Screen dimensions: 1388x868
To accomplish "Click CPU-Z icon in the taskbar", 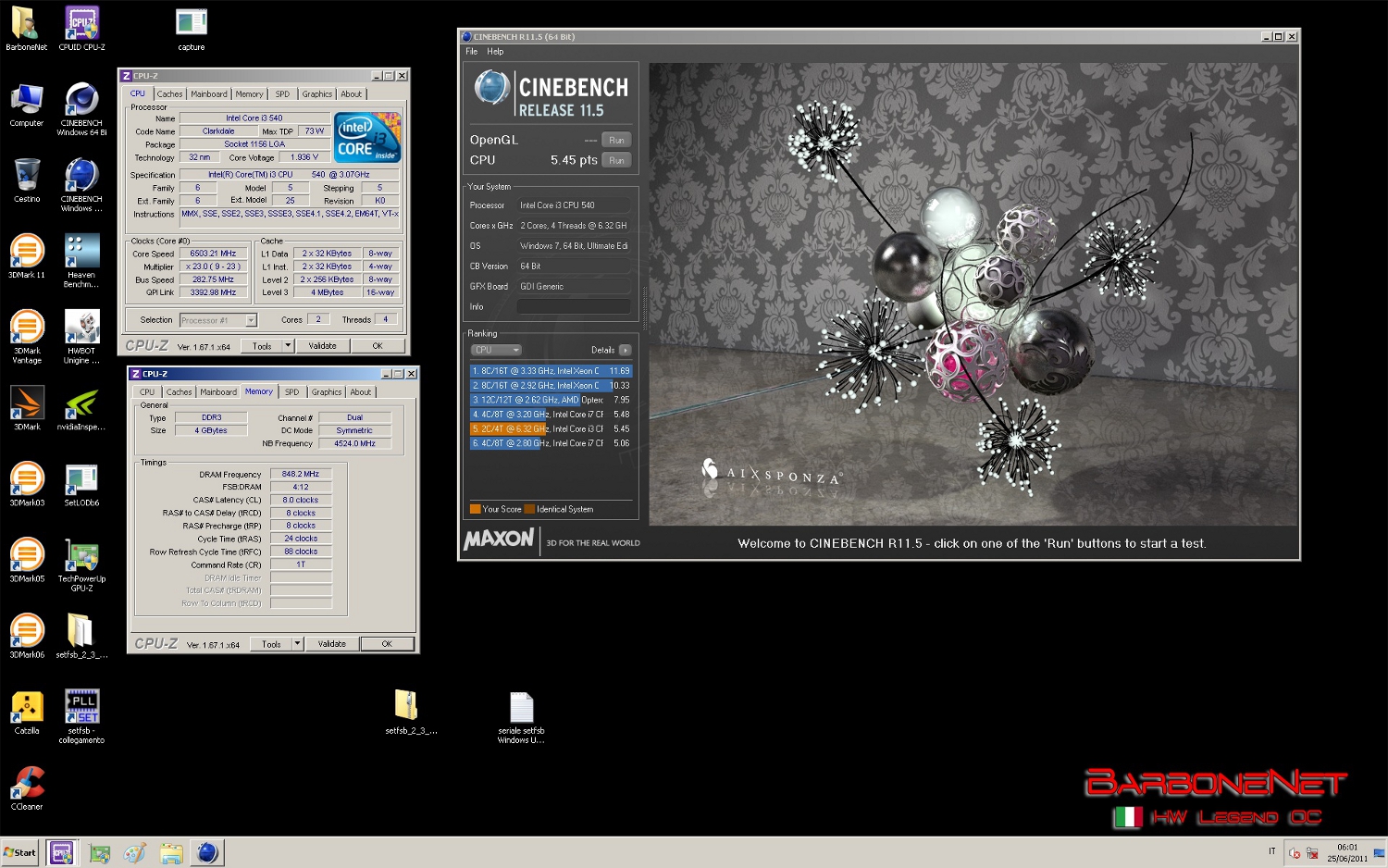I will (x=62, y=852).
